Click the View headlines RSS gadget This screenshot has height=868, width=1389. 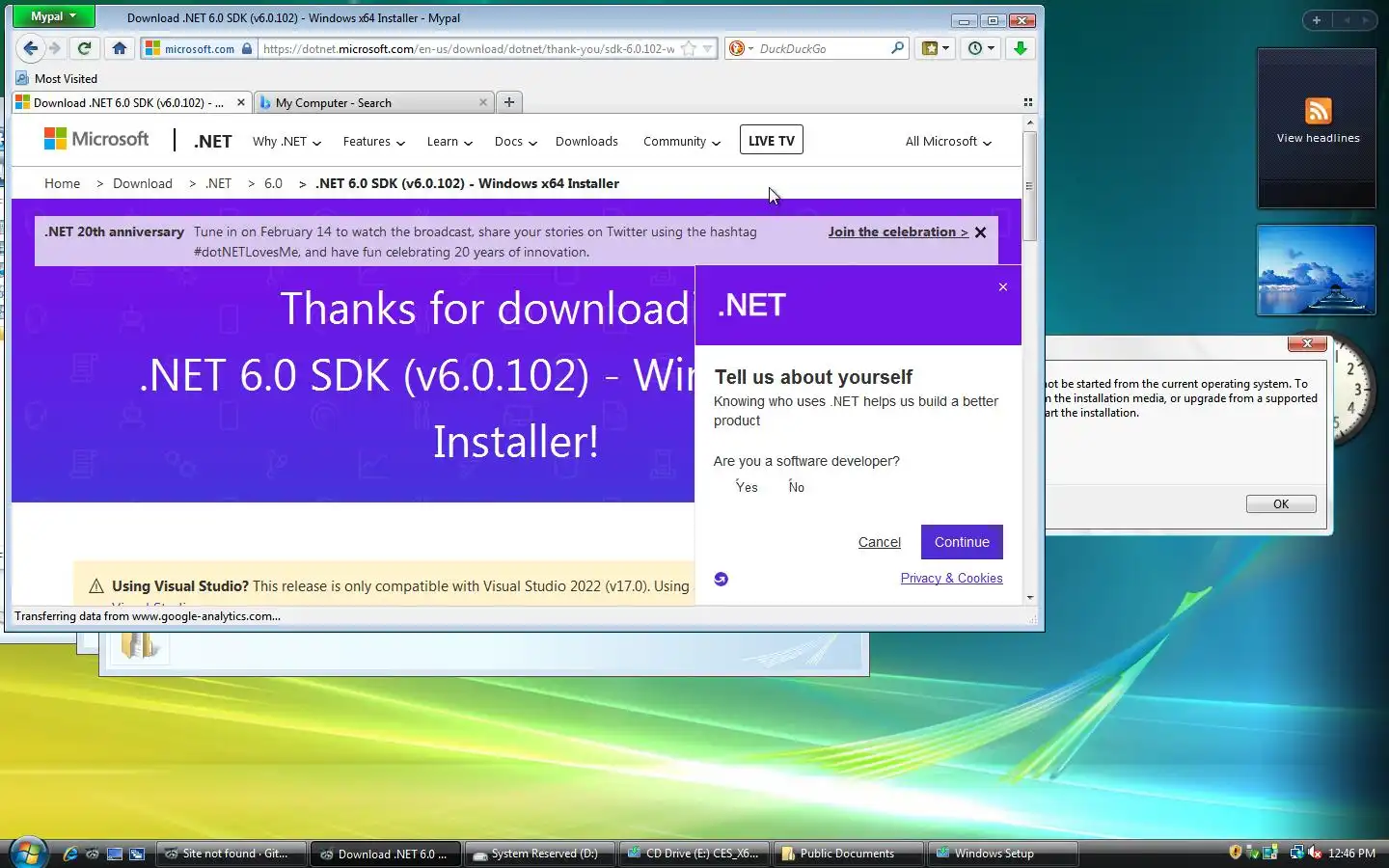click(1317, 127)
